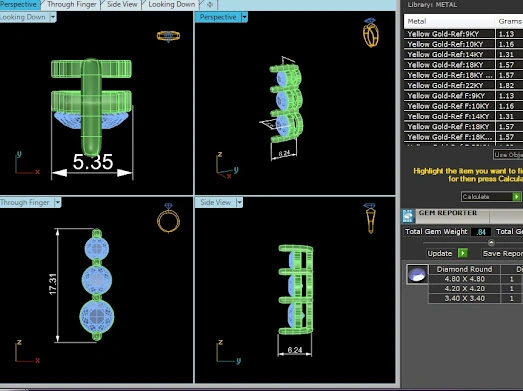Click ring orientation icon in Perspective viewport
The height and width of the screenshot is (391, 523).
pos(371,32)
